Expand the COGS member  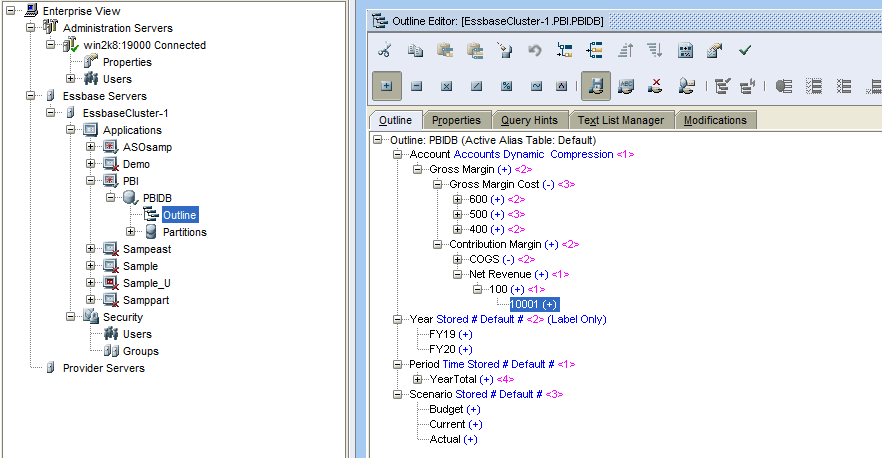tap(457, 259)
